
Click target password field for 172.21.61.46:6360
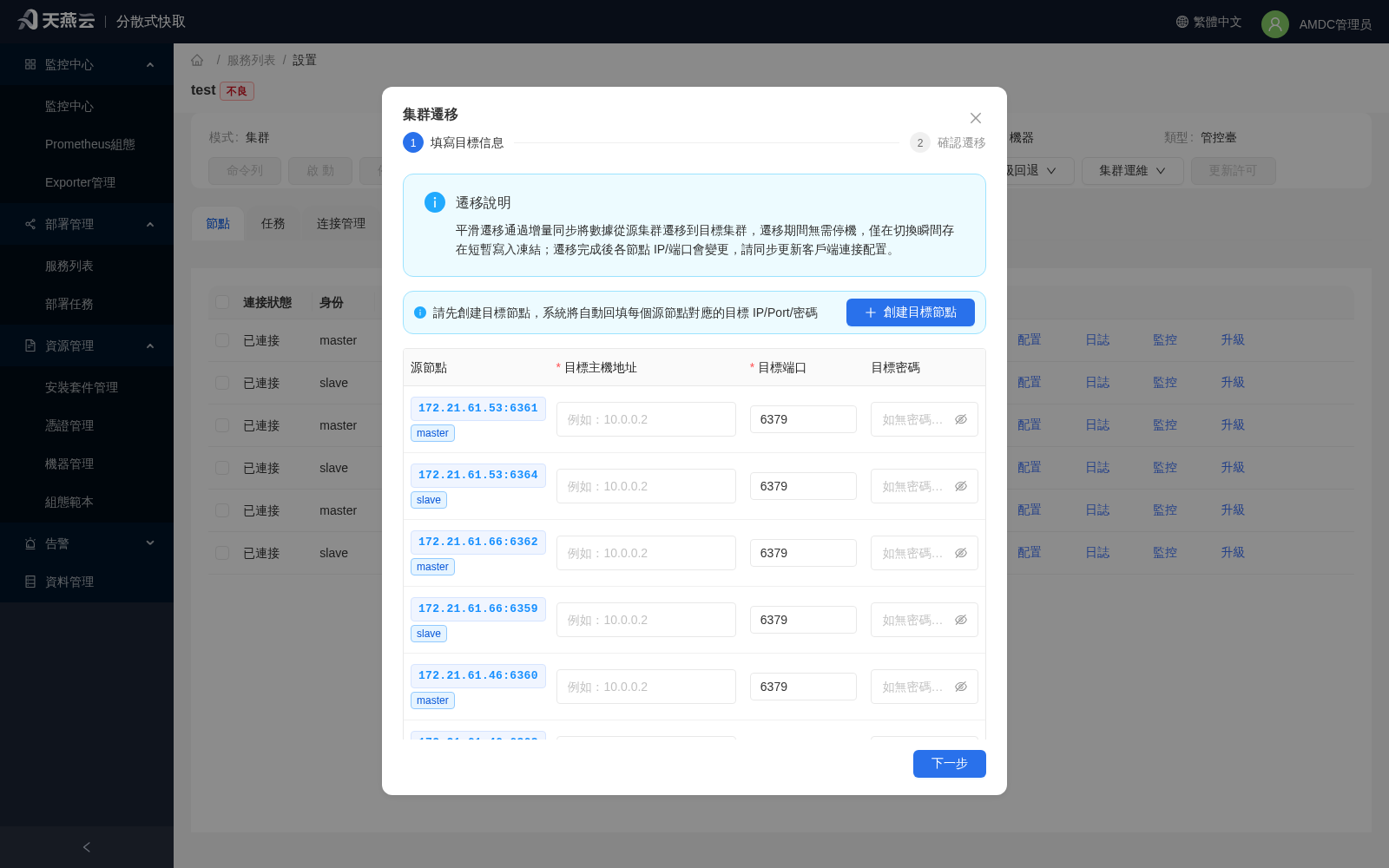[925, 687]
